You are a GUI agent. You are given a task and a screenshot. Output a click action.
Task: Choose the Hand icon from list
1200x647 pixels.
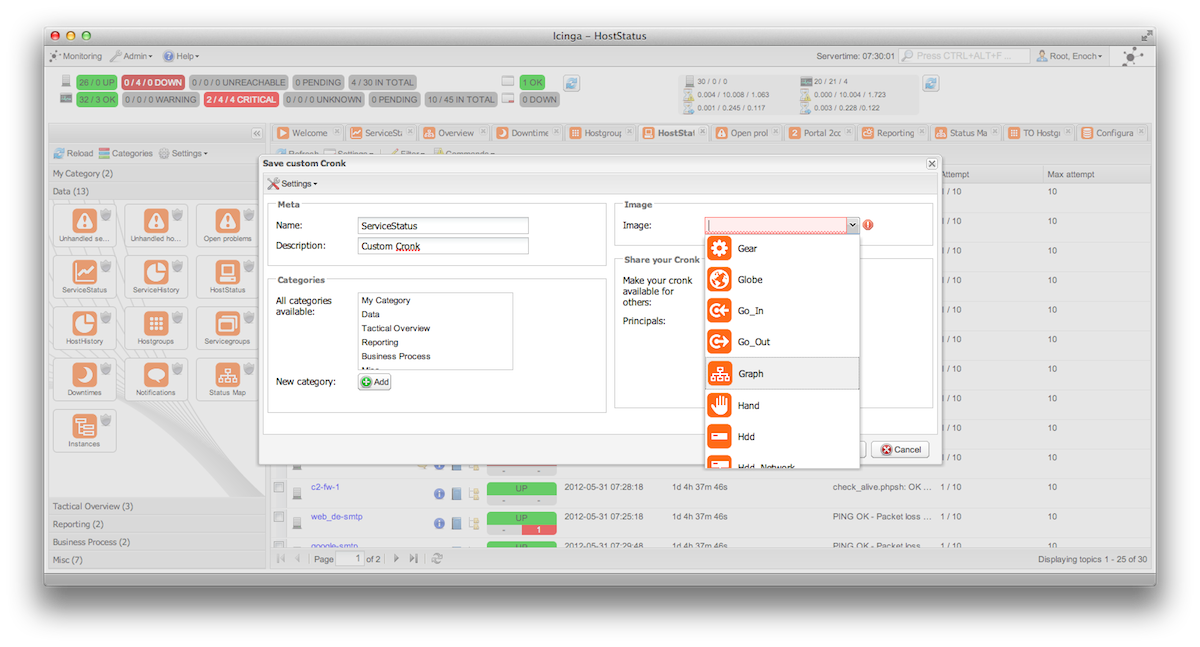click(x=748, y=405)
